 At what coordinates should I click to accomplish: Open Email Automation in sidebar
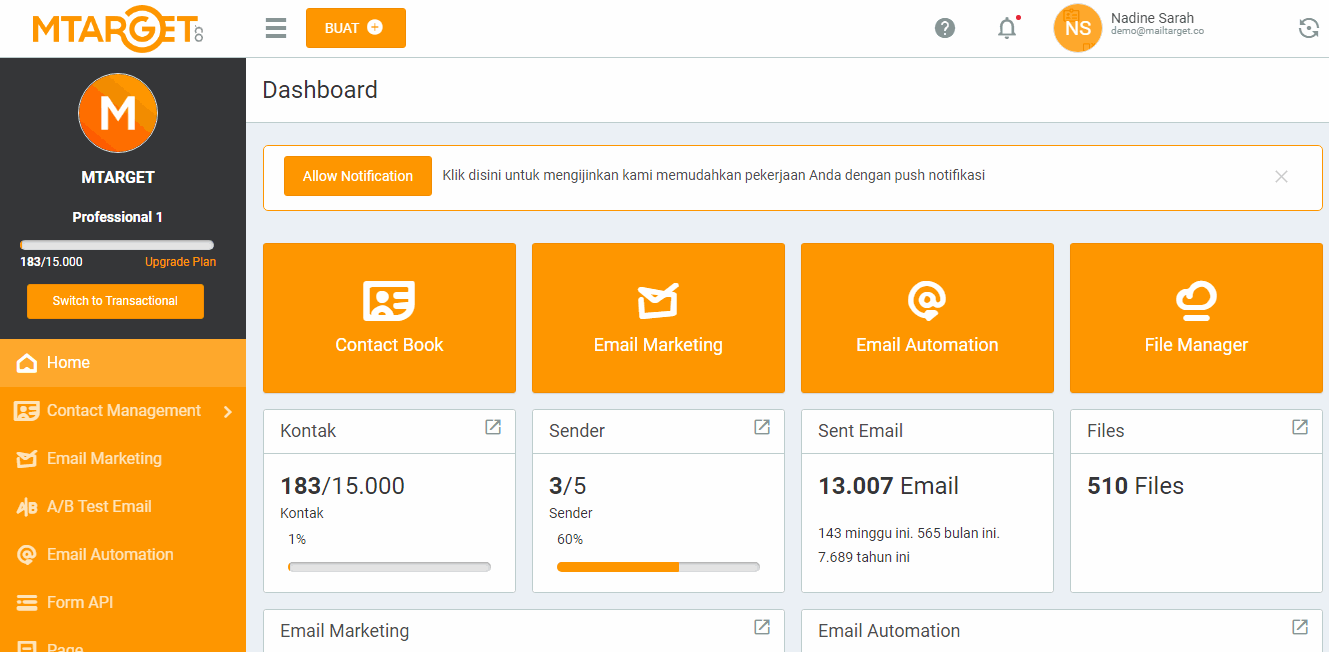coord(123,555)
